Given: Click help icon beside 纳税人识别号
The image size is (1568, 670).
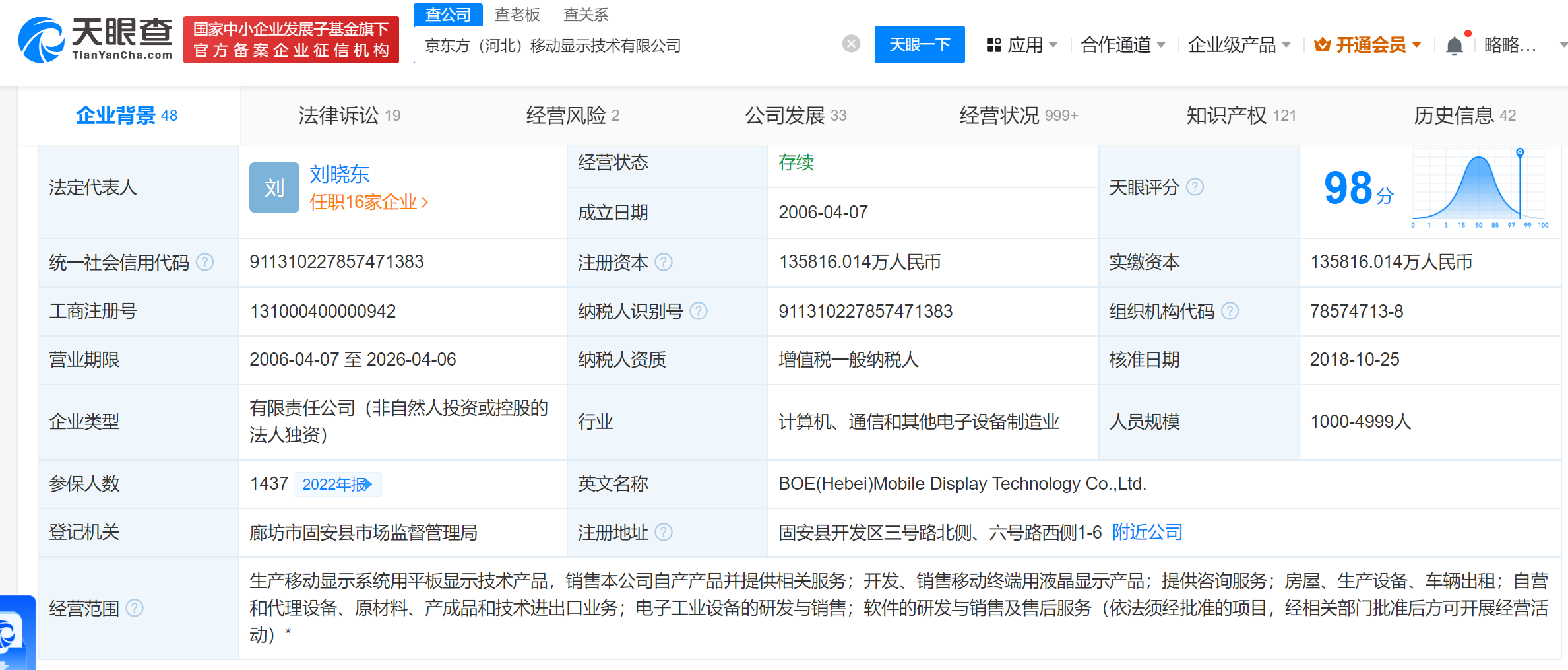Looking at the screenshot, I should (699, 311).
